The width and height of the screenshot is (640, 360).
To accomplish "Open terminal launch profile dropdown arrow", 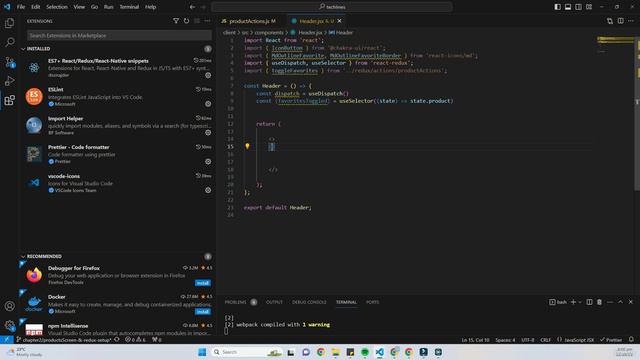I will [580, 302].
